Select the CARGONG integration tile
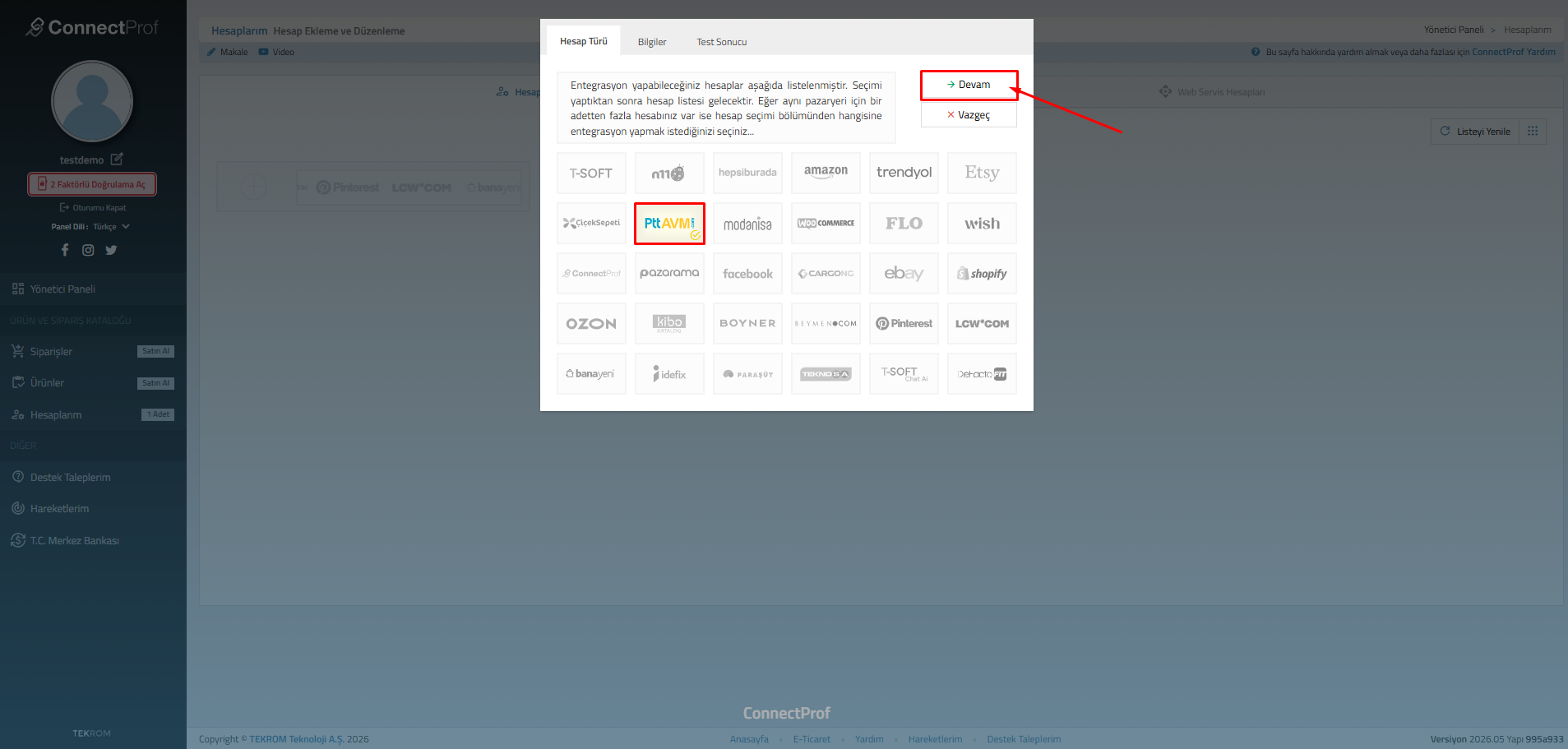Viewport: 1568px width, 749px height. click(826, 274)
